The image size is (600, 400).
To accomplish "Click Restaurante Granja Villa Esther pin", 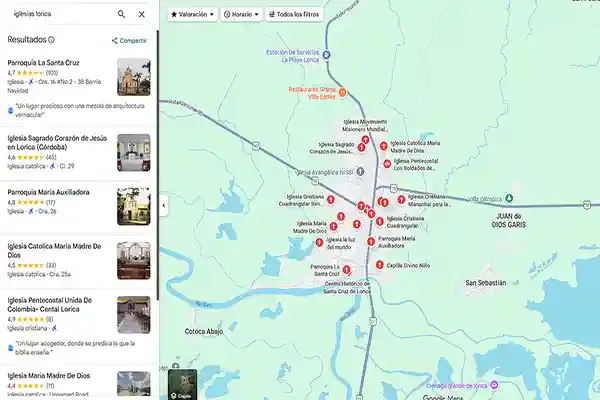I will click(343, 92).
